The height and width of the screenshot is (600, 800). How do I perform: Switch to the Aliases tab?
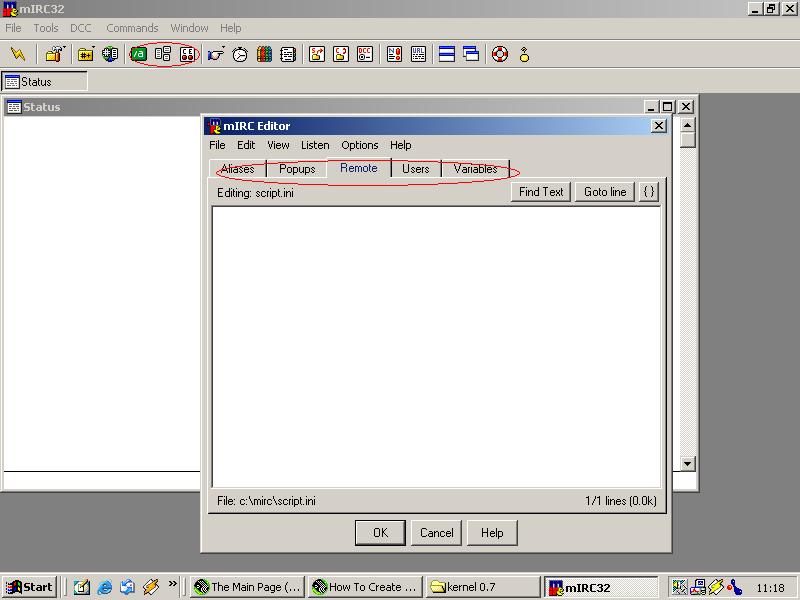pyautogui.click(x=238, y=169)
